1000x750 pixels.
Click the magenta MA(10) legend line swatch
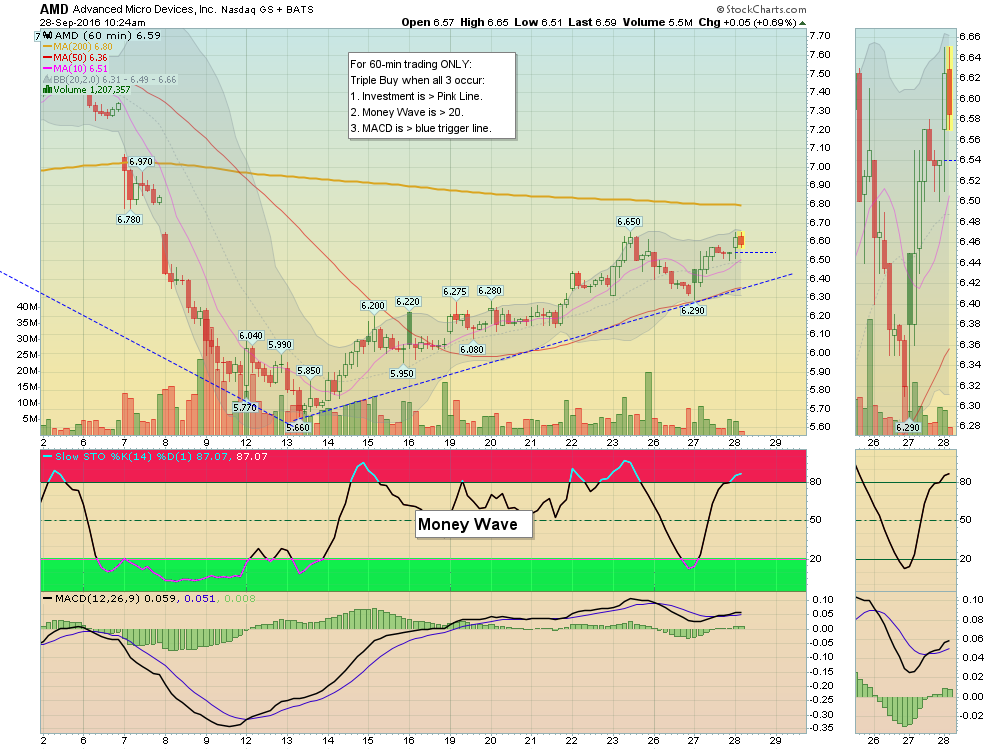[x=47, y=69]
